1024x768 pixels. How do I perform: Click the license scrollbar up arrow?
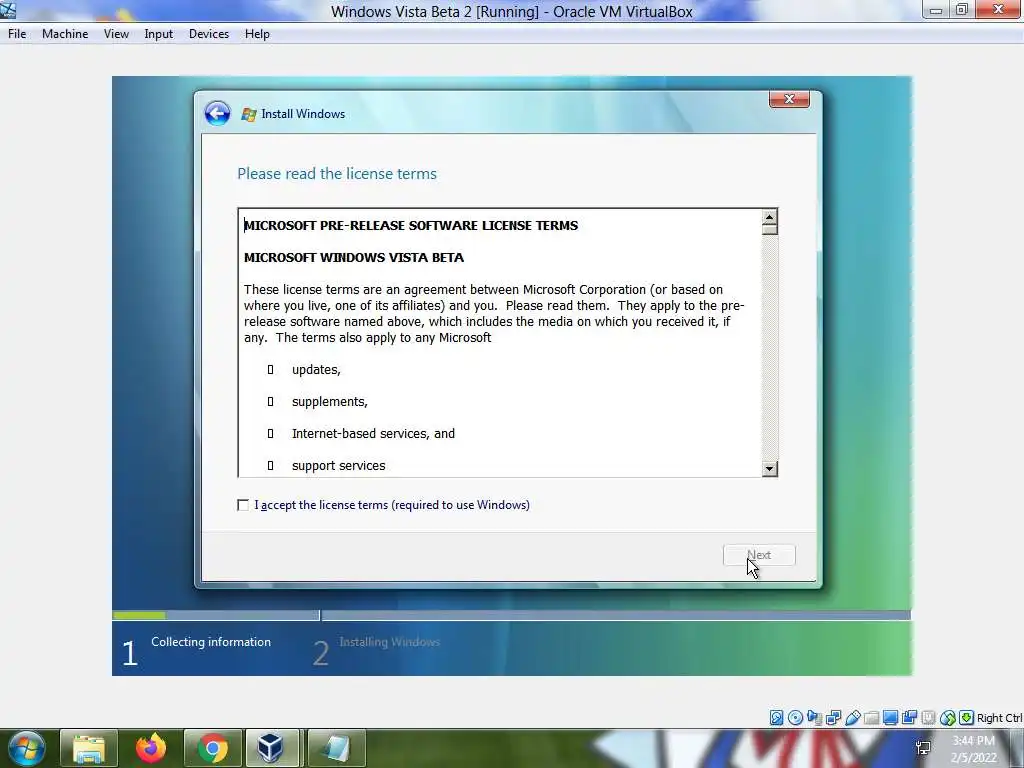tap(769, 217)
